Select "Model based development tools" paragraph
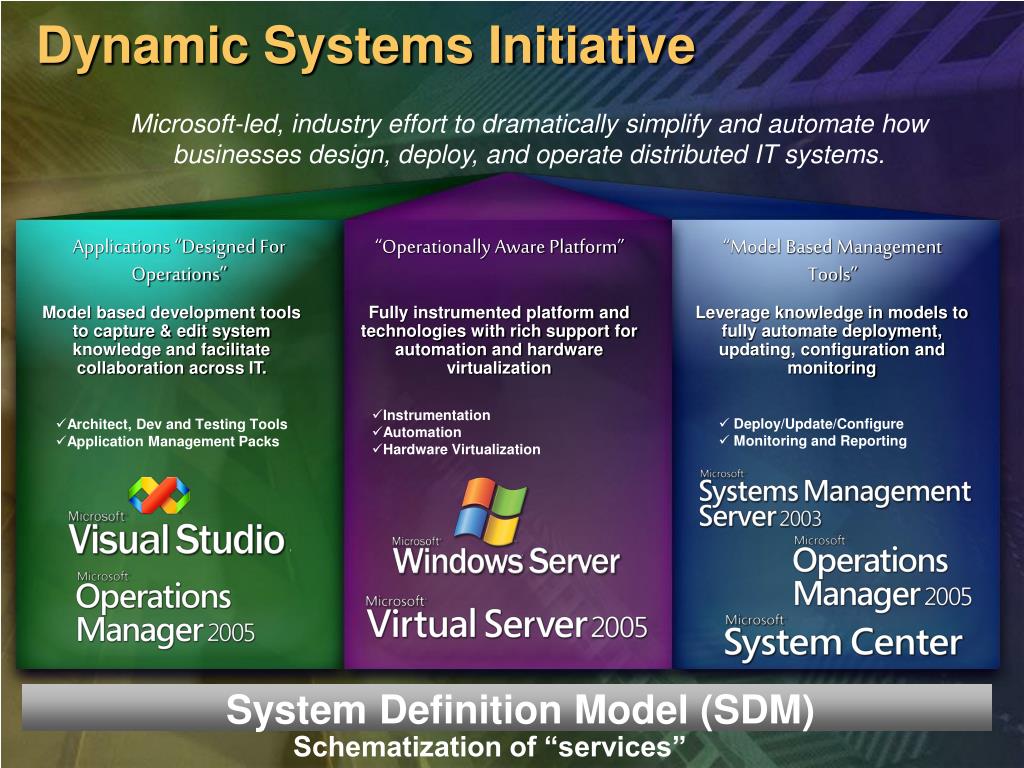 coord(171,340)
